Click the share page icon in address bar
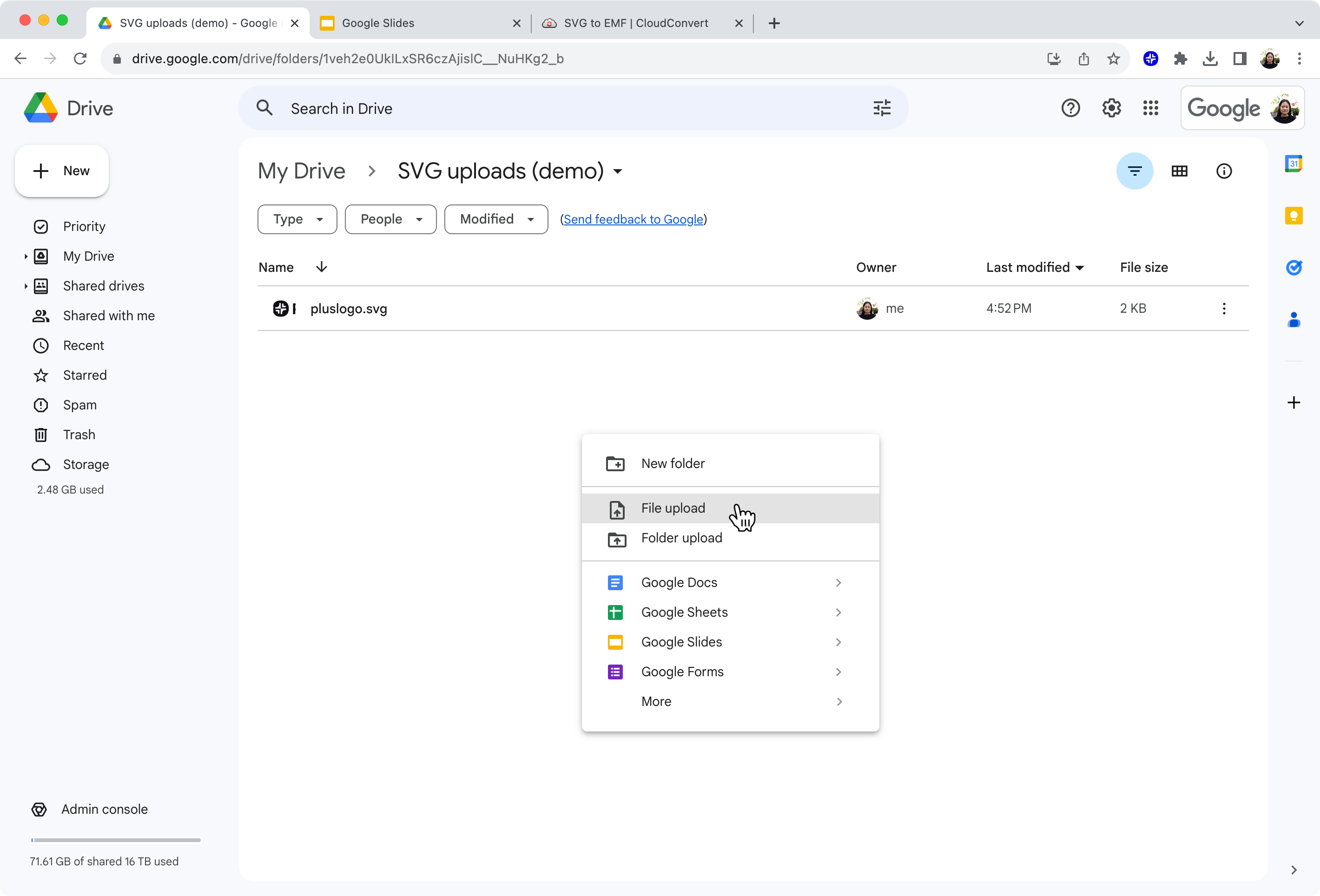The image size is (1320, 896). (x=1083, y=59)
